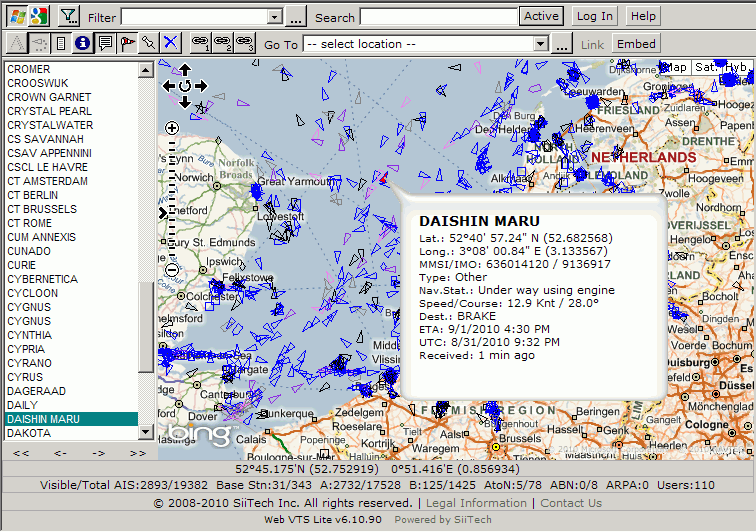Screen dimensions: 756x532
Task: Click the Embed button
Action: coord(636,44)
